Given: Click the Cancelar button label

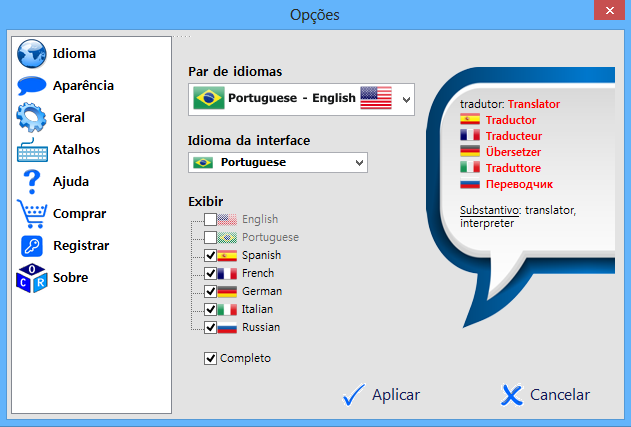Looking at the screenshot, I should coord(560,395).
